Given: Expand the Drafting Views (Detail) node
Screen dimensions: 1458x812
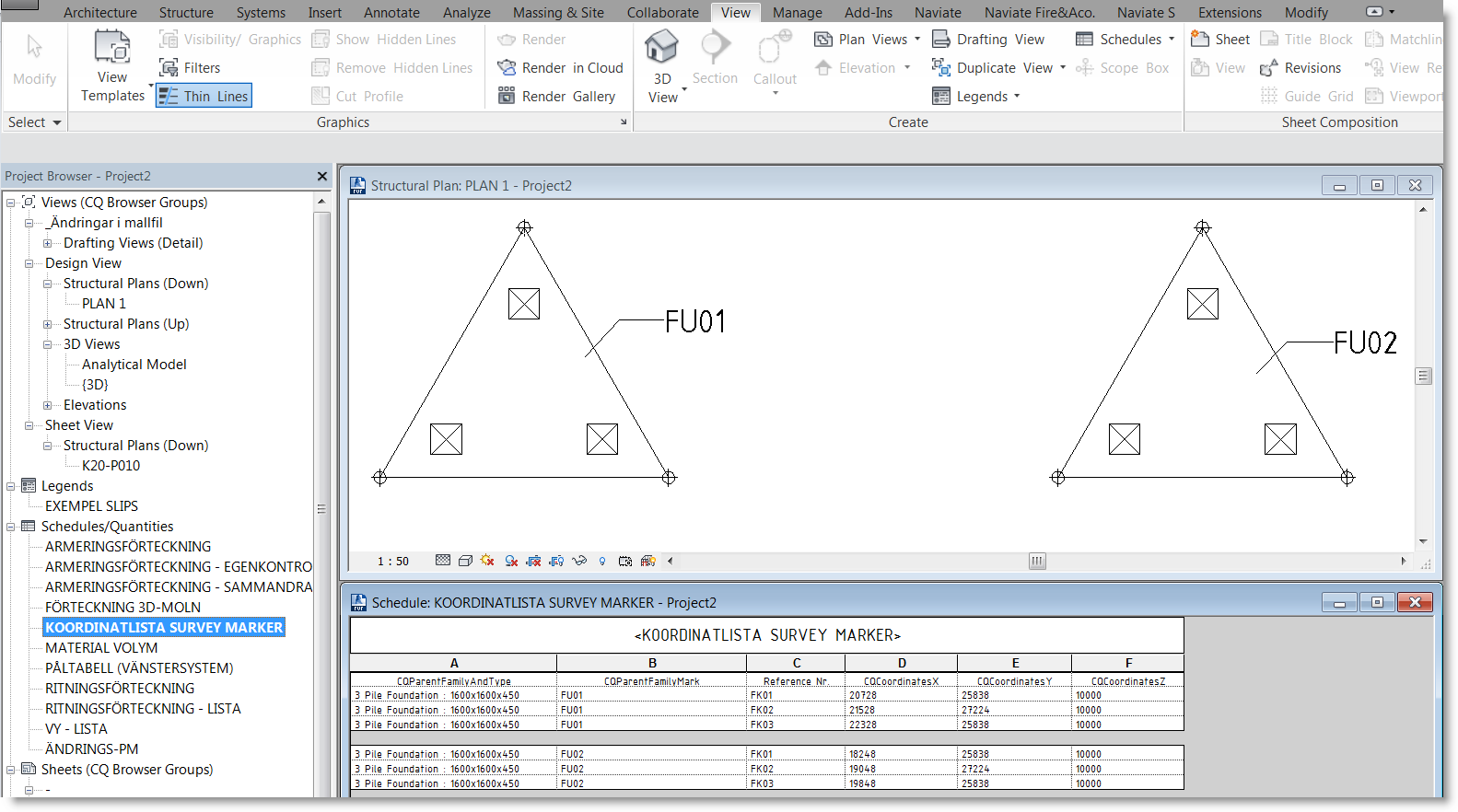Looking at the screenshot, I should [48, 243].
